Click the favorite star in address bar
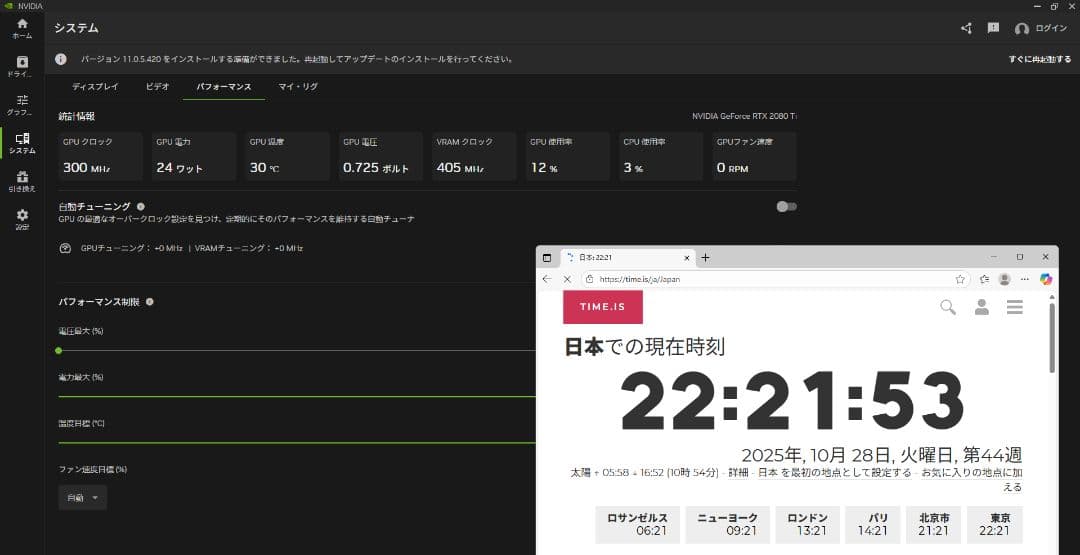Image resolution: width=1080 pixels, height=555 pixels. 959,279
